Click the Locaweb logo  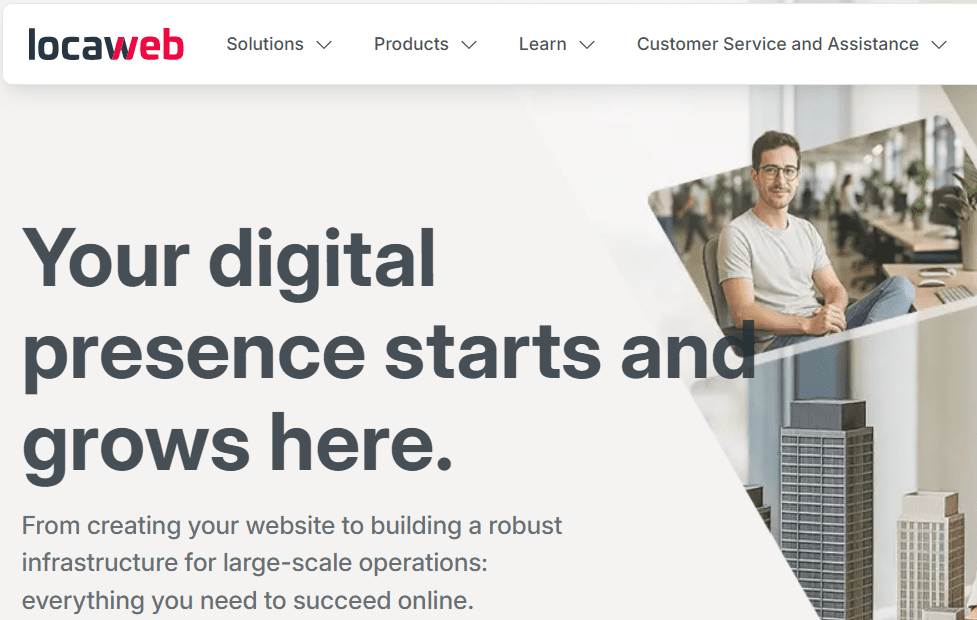106,45
